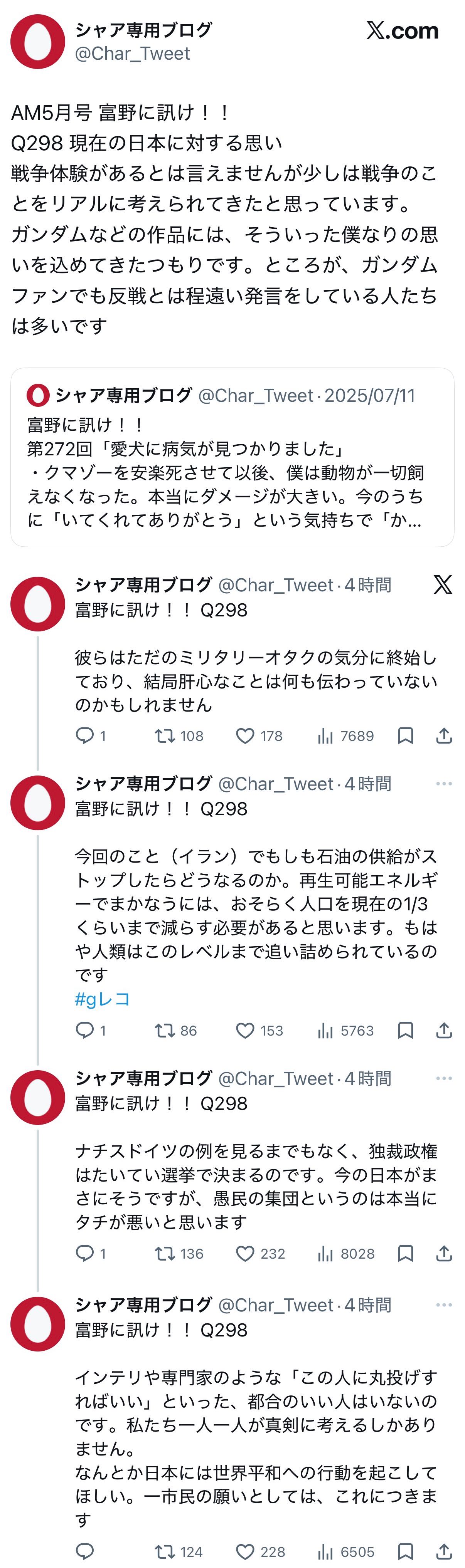This screenshot has width=465, height=1568.
Task: Click the large profile avatar at top
Action: point(38,41)
